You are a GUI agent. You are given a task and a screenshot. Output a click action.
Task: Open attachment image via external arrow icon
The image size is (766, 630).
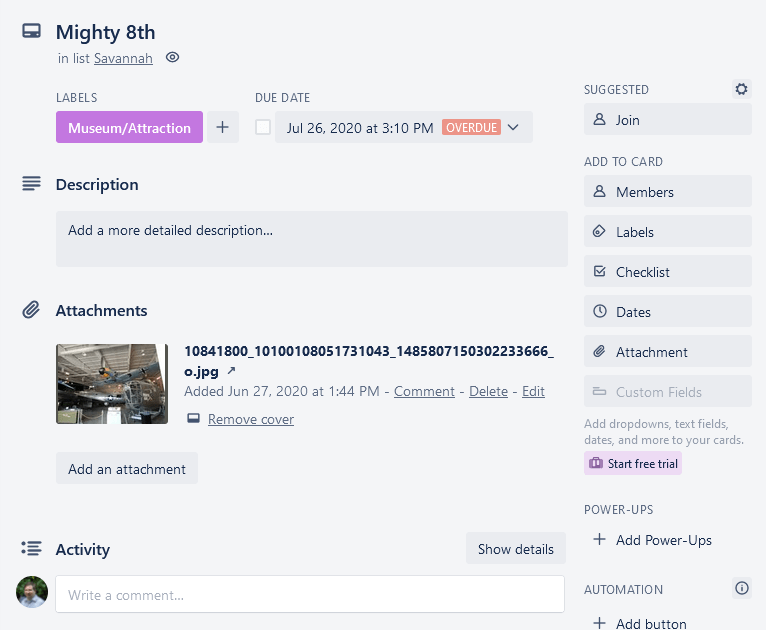[232, 371]
